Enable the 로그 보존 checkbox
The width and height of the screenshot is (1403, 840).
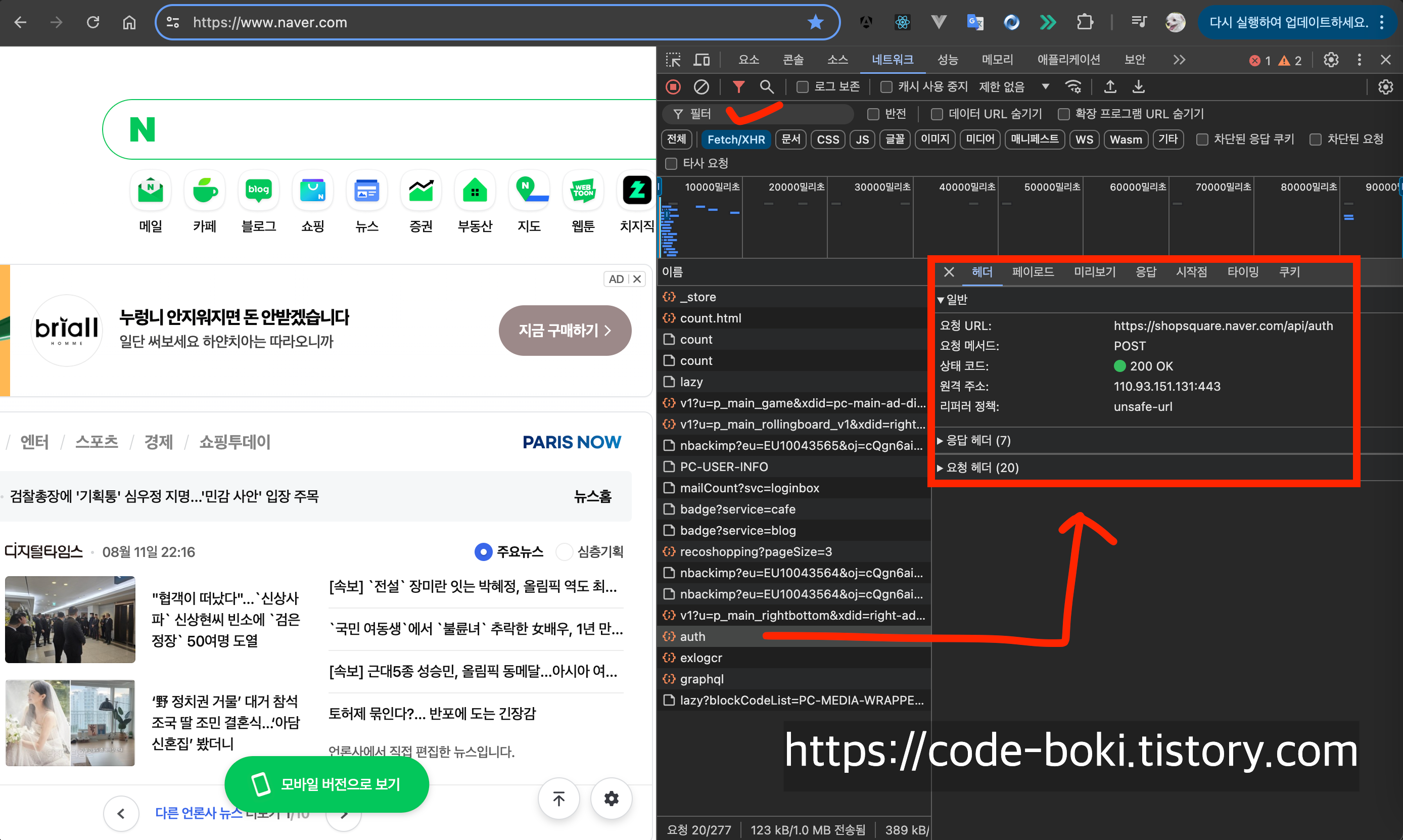(802, 86)
